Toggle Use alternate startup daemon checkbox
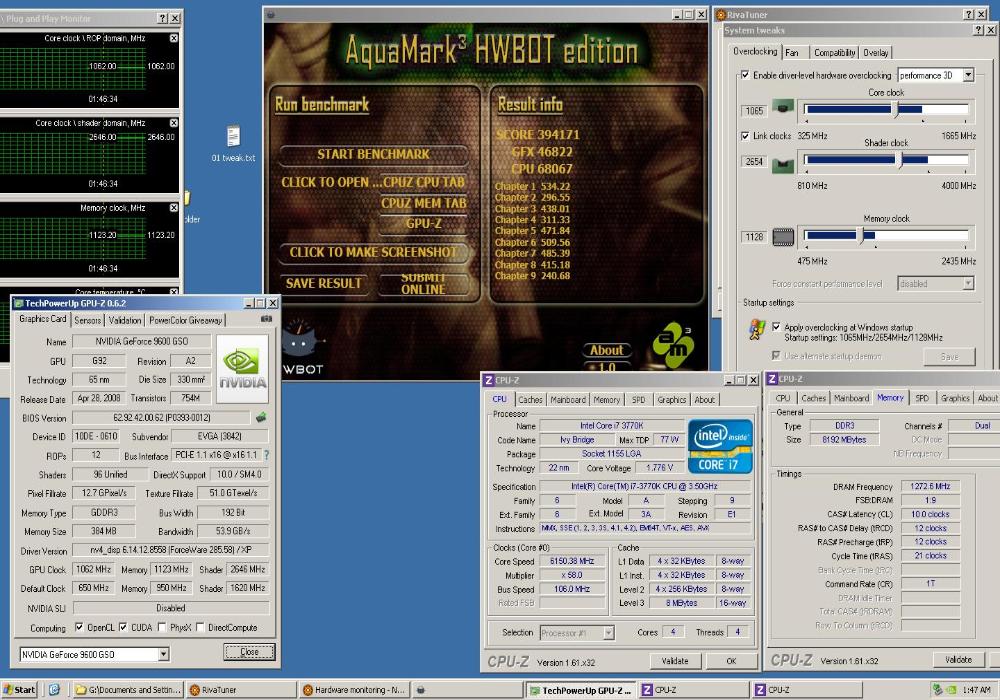 pyautogui.click(x=776, y=355)
